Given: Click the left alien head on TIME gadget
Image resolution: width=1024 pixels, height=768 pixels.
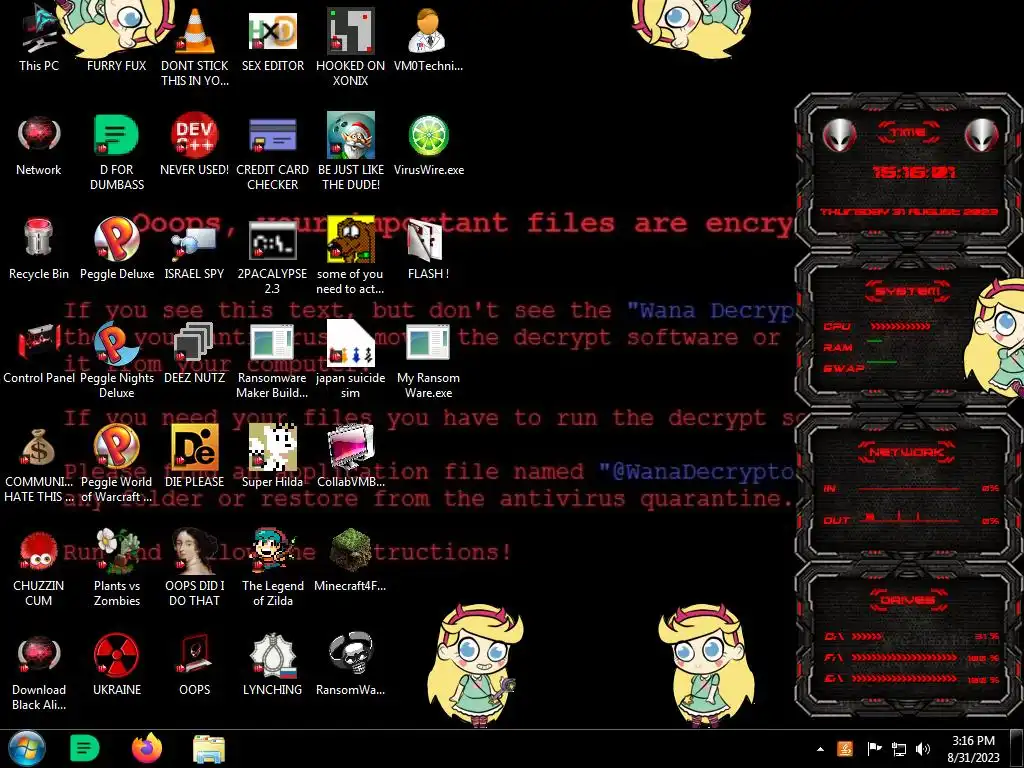Looking at the screenshot, I should [x=839, y=136].
